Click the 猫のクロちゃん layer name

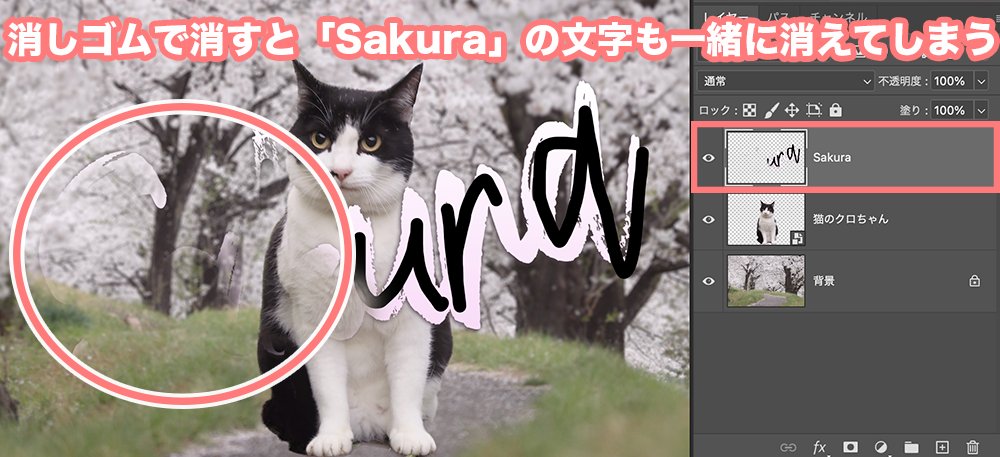click(851, 219)
